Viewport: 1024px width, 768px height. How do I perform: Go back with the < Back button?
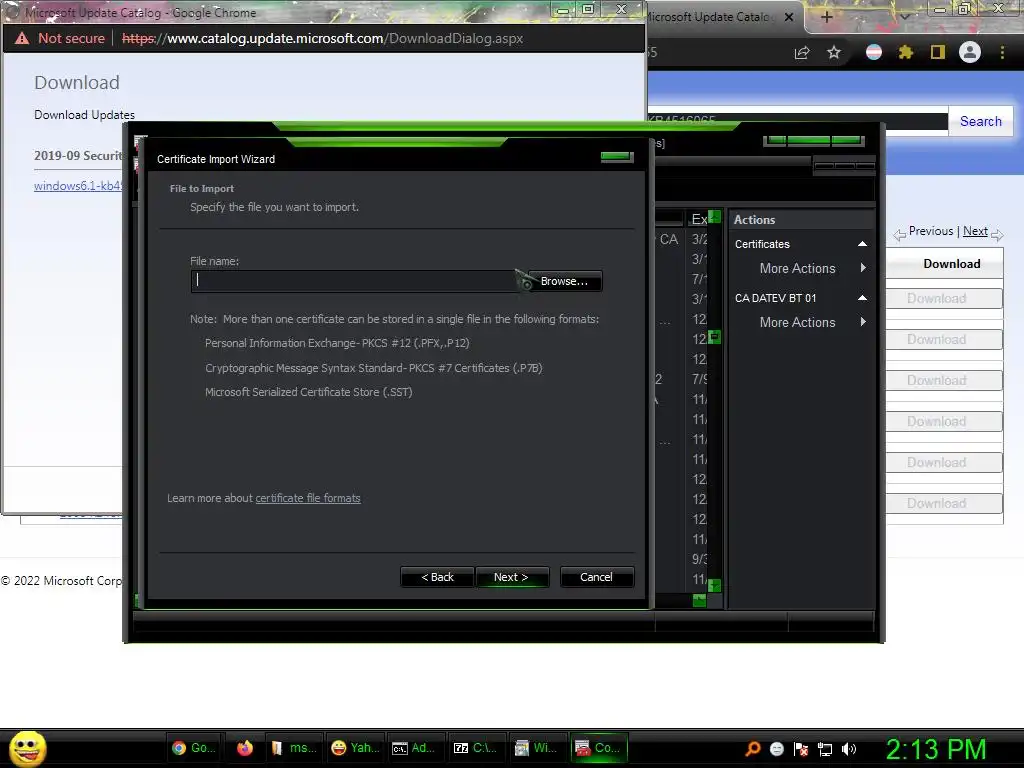pyautogui.click(x=437, y=577)
